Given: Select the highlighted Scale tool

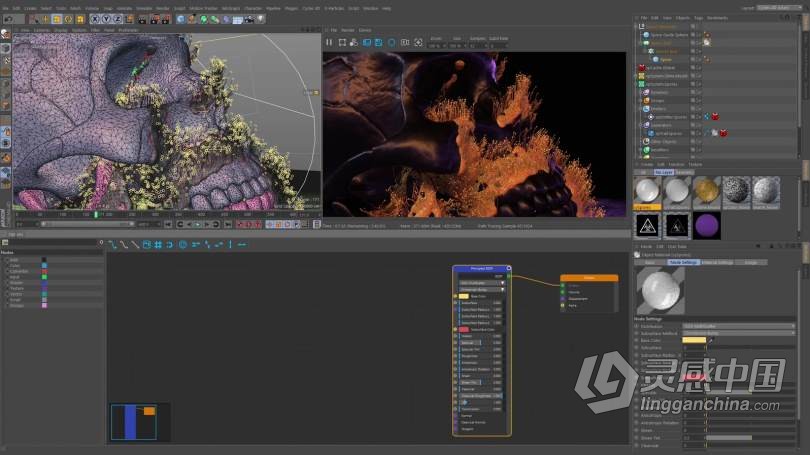Looking at the screenshot, I should click(x=57, y=19).
